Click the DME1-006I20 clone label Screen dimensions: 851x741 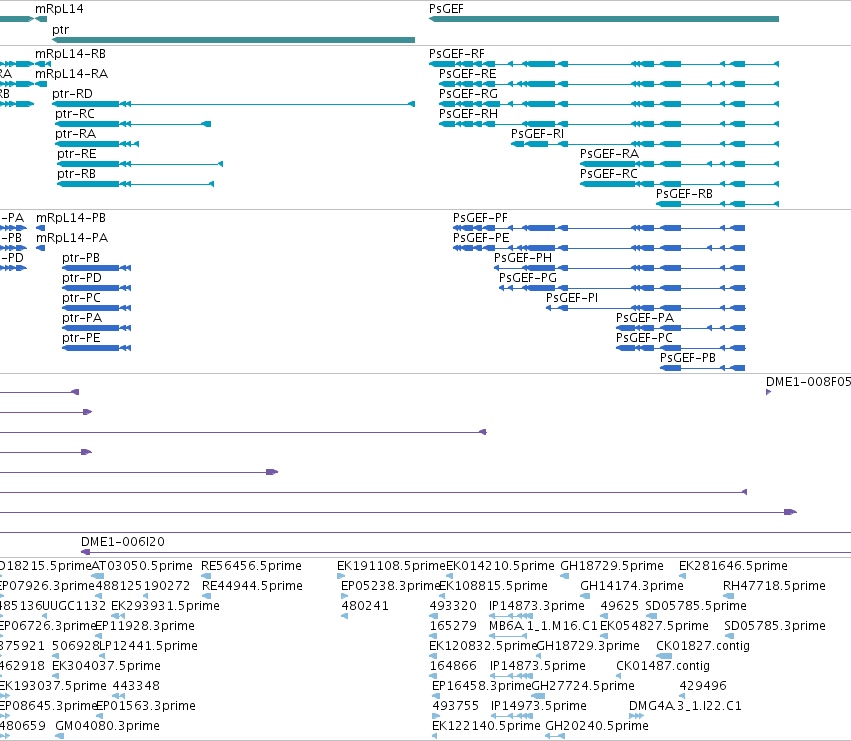[123, 542]
